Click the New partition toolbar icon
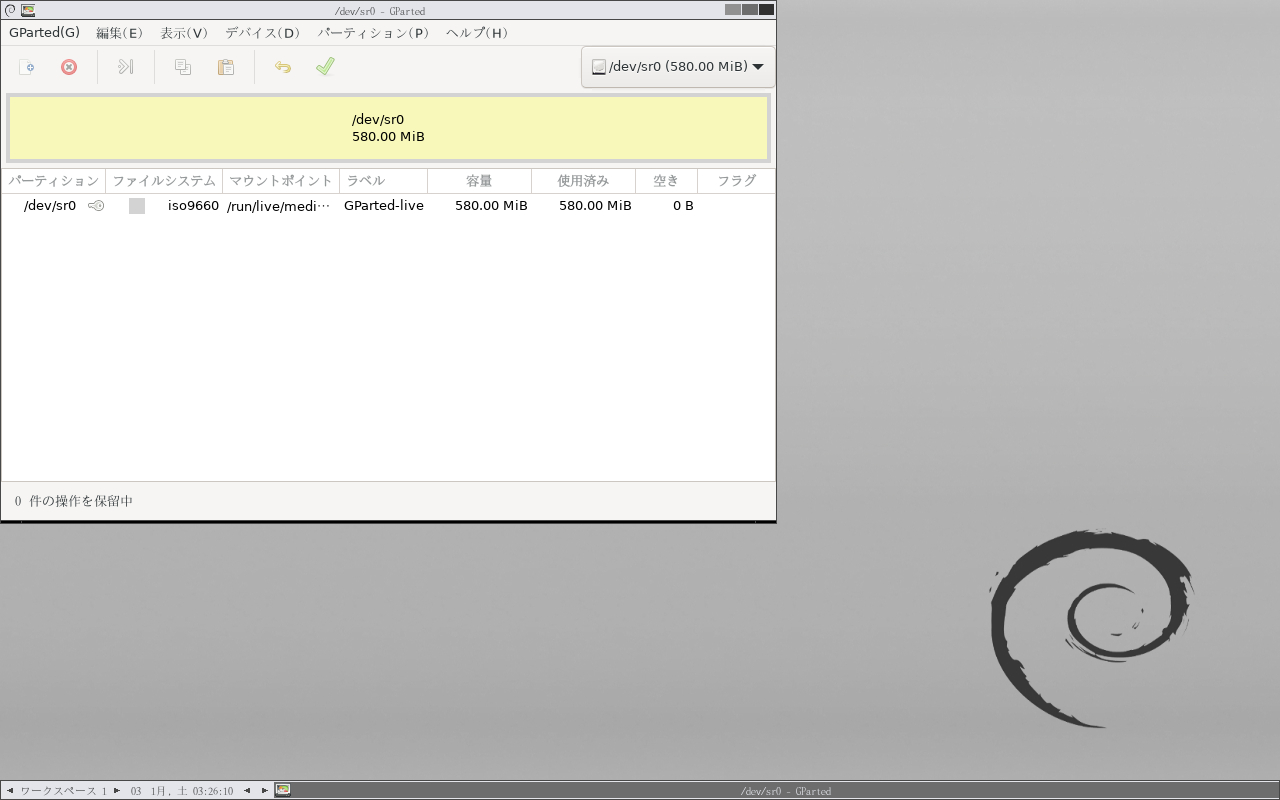The image size is (1280, 800). click(x=27, y=67)
